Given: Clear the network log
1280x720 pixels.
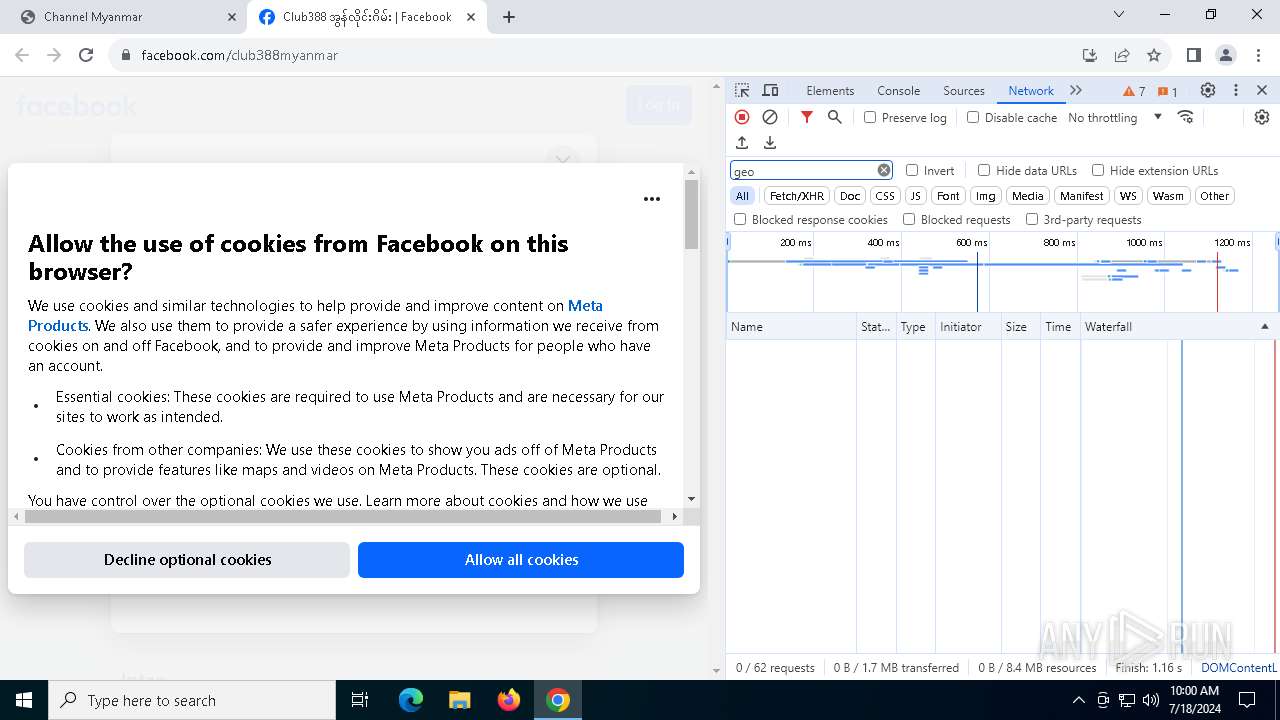Looking at the screenshot, I should 770,117.
